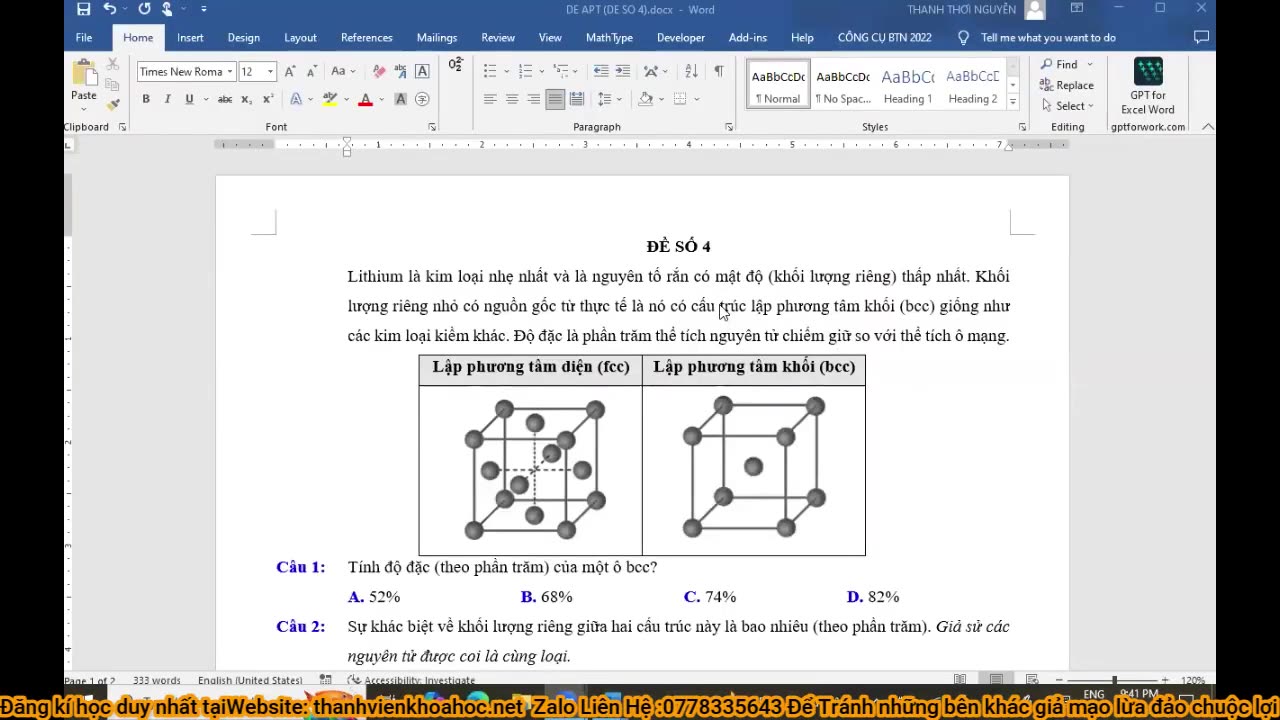Click the Replace button
The image size is (1280, 720).
pyautogui.click(x=1068, y=85)
